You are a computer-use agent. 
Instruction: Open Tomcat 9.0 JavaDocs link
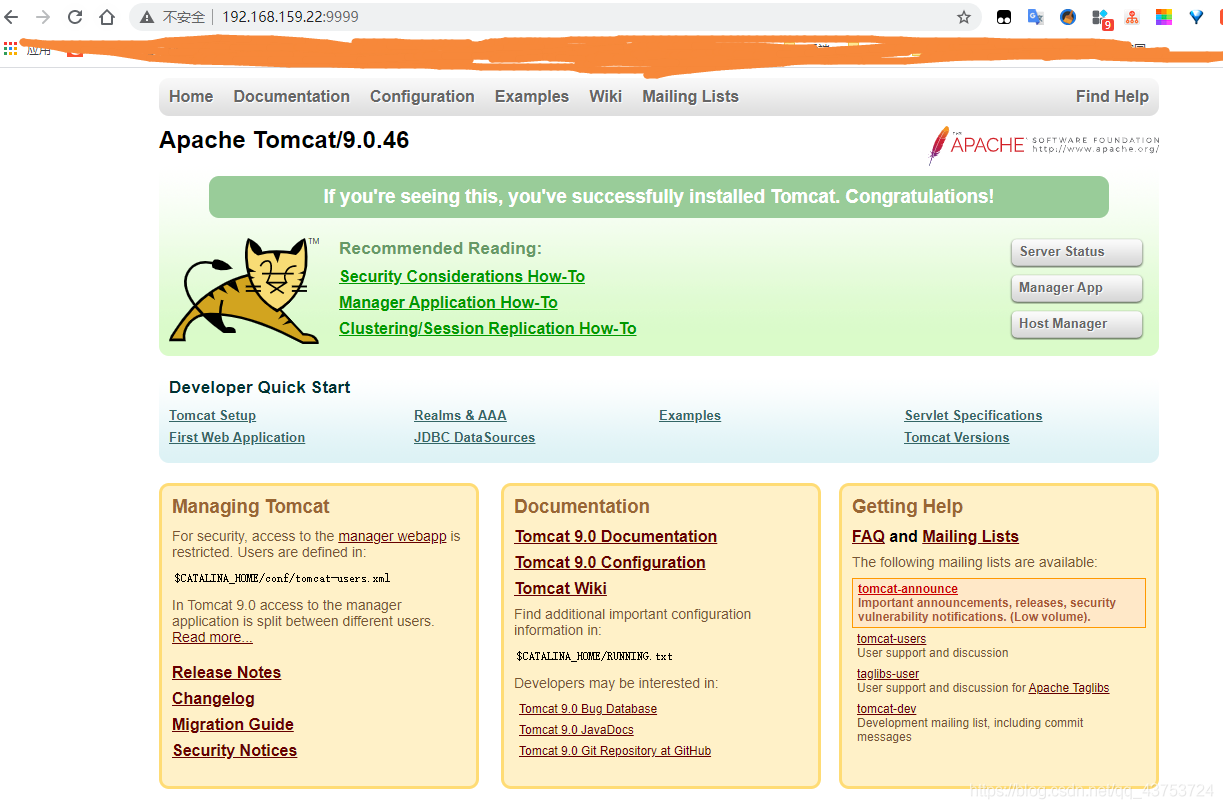tap(576, 730)
